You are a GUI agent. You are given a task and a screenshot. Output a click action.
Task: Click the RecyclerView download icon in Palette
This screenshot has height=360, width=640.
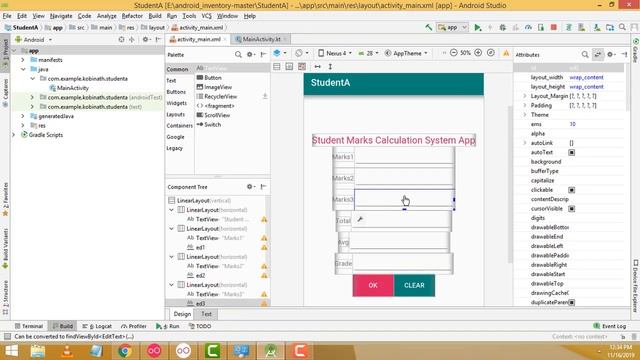click(265, 96)
